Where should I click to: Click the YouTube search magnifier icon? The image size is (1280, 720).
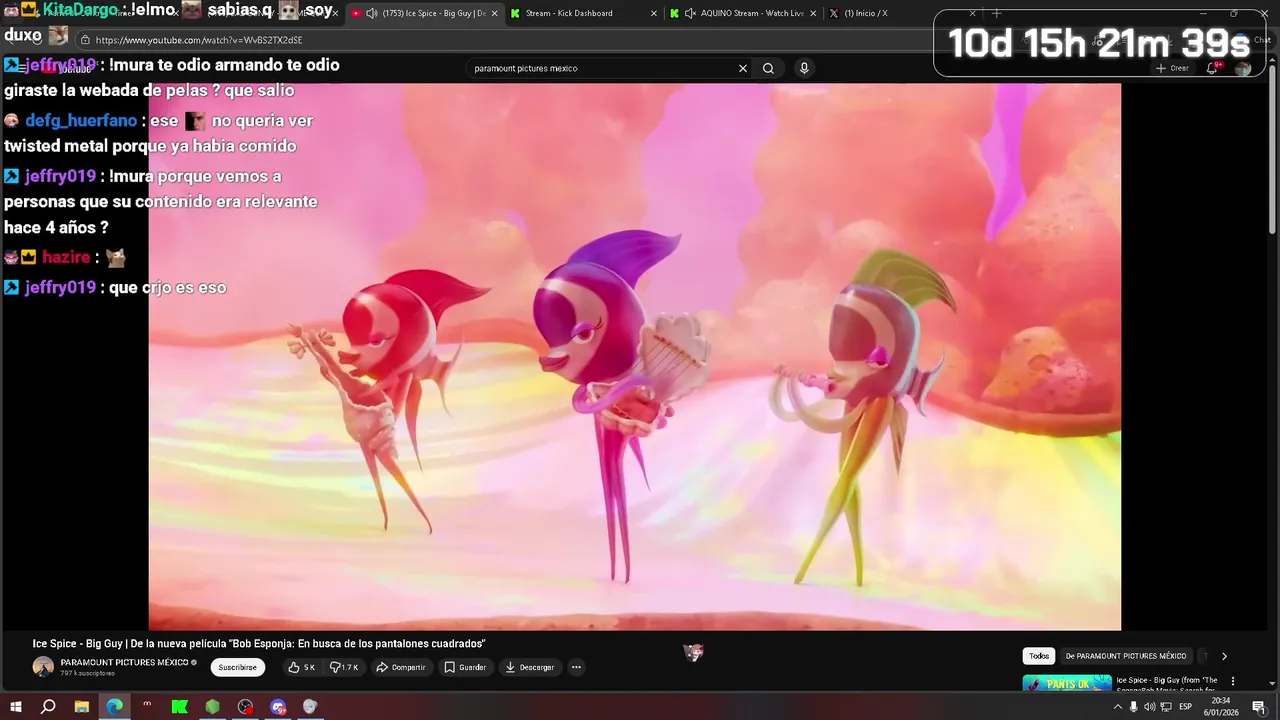pyautogui.click(x=768, y=68)
